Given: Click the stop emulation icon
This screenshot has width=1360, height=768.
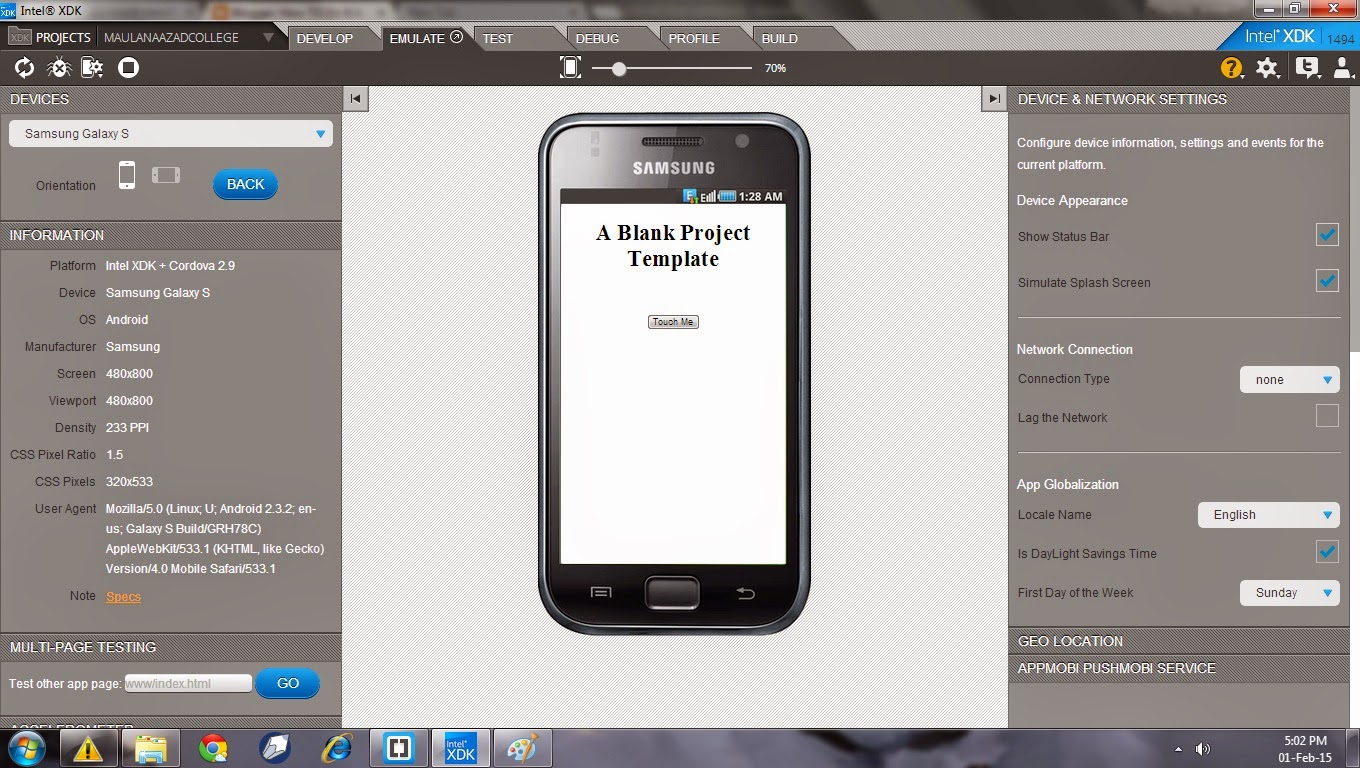Looking at the screenshot, I should pos(128,68).
